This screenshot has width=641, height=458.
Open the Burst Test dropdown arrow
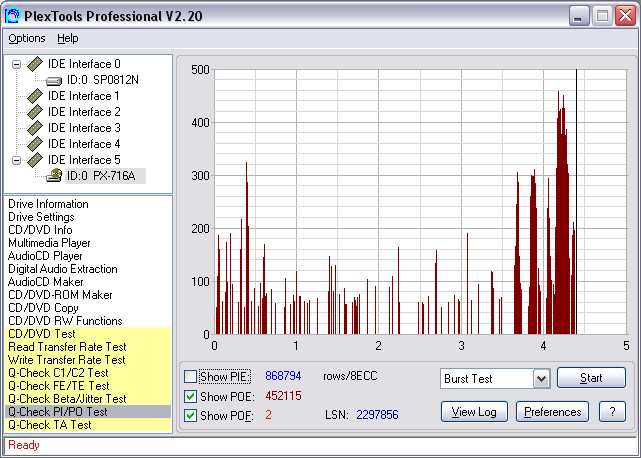point(541,379)
